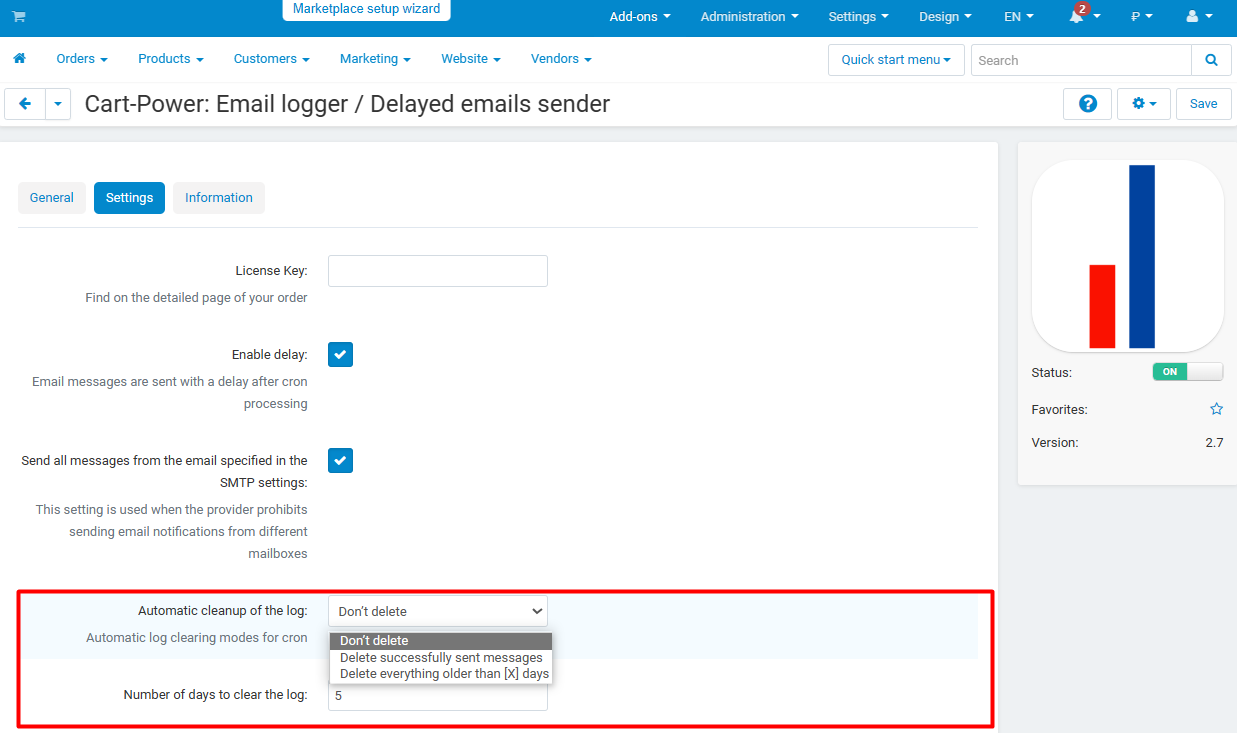This screenshot has height=733, width=1237.
Task: Open the Products menu
Action: tap(171, 59)
